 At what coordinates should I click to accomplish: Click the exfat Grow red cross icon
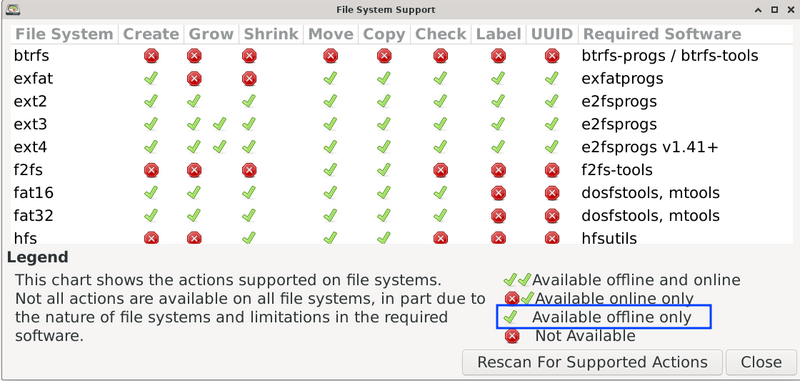194,79
